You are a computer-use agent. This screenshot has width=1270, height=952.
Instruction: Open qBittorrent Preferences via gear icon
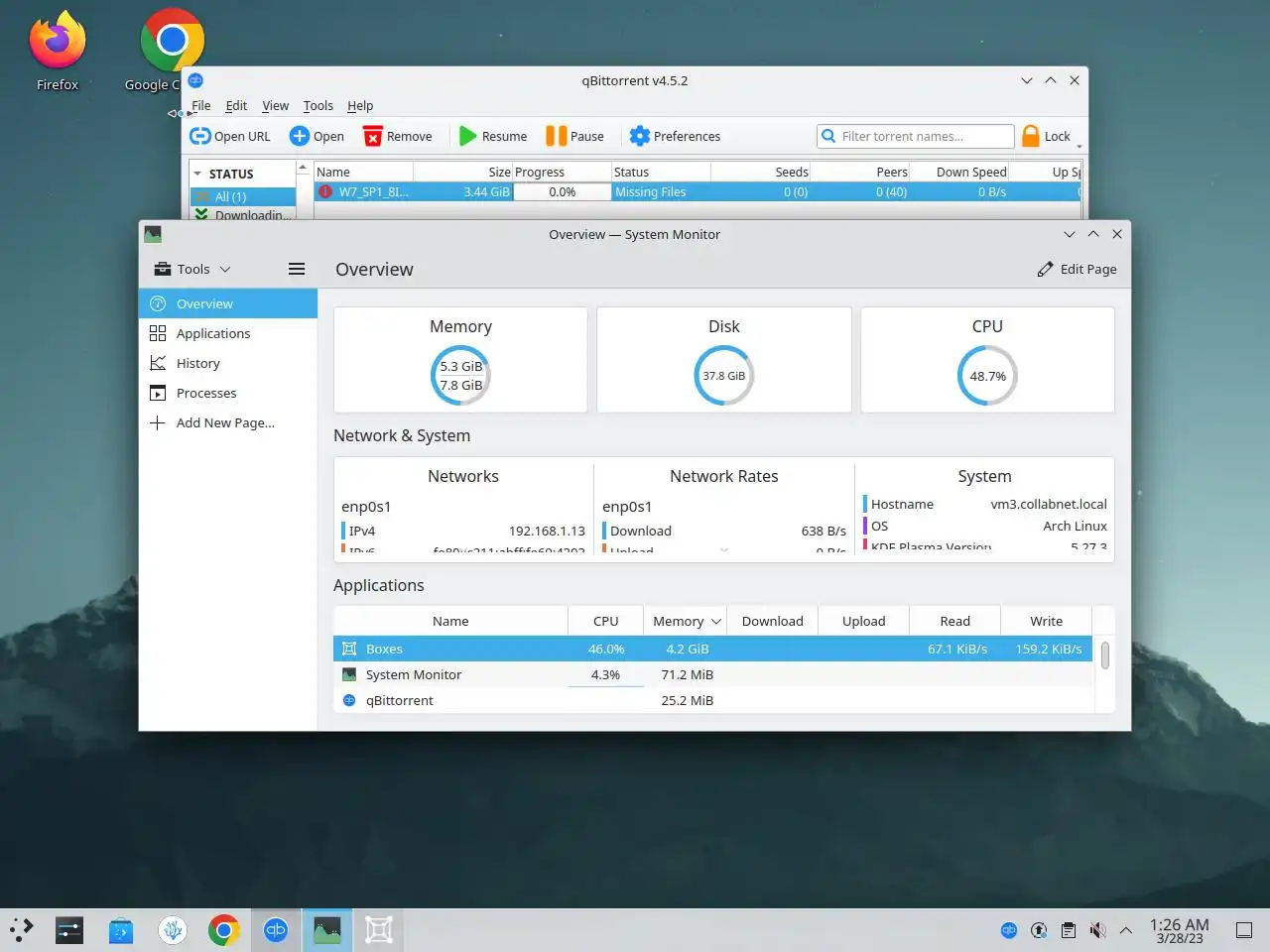(x=640, y=136)
